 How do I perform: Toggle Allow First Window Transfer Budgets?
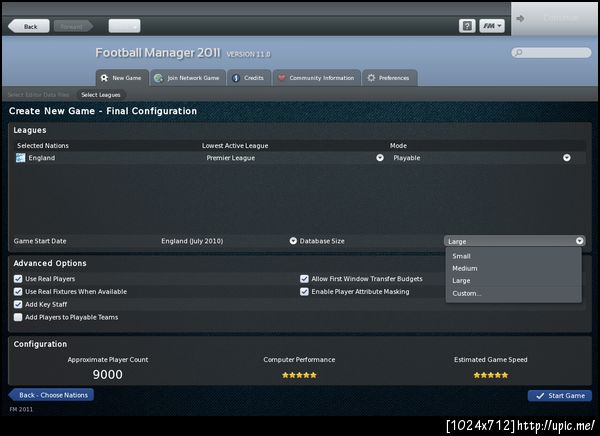point(304,279)
